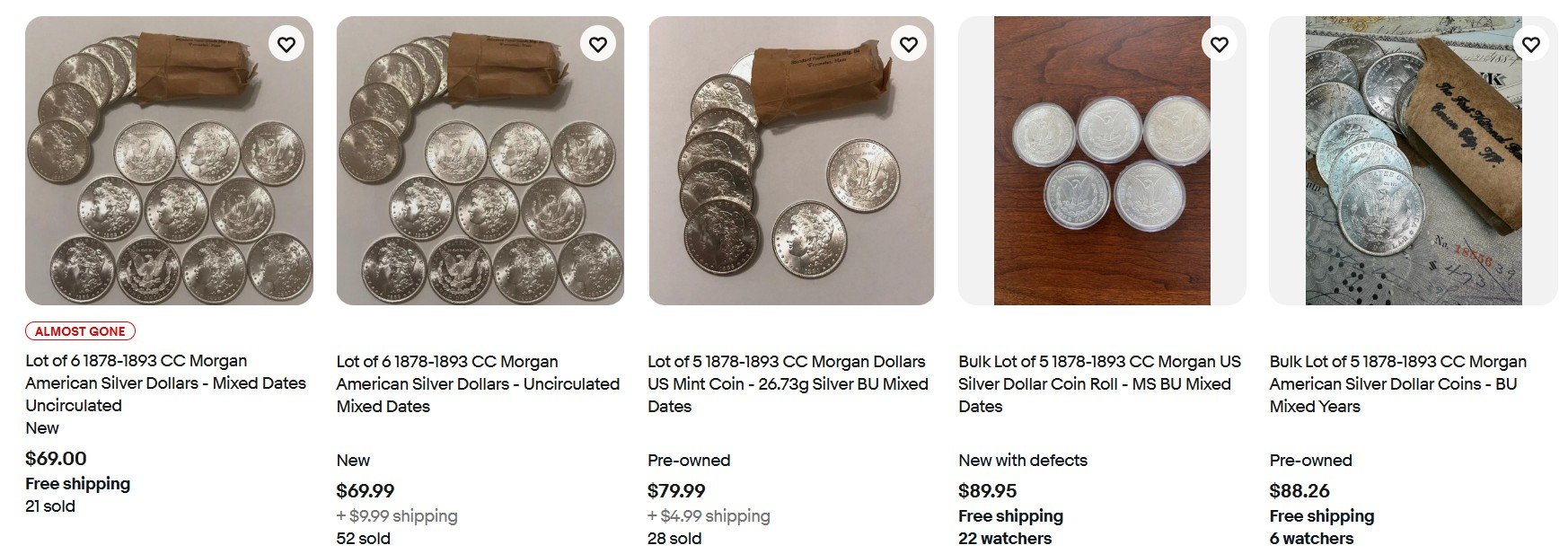This screenshot has height=554, width=1568.
Task: Open photo of the ALMOST GONE coin lot
Action: pos(169,162)
